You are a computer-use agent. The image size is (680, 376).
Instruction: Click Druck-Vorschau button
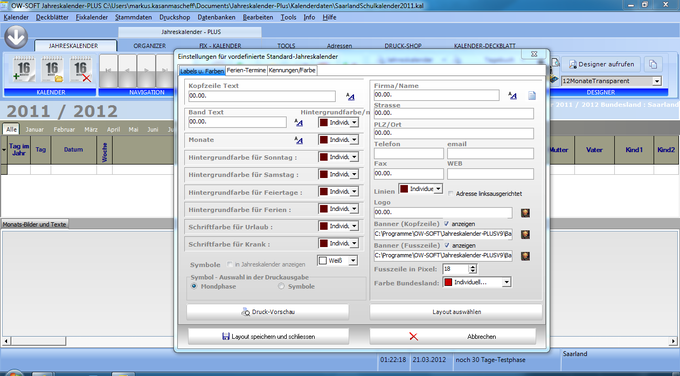point(268,312)
